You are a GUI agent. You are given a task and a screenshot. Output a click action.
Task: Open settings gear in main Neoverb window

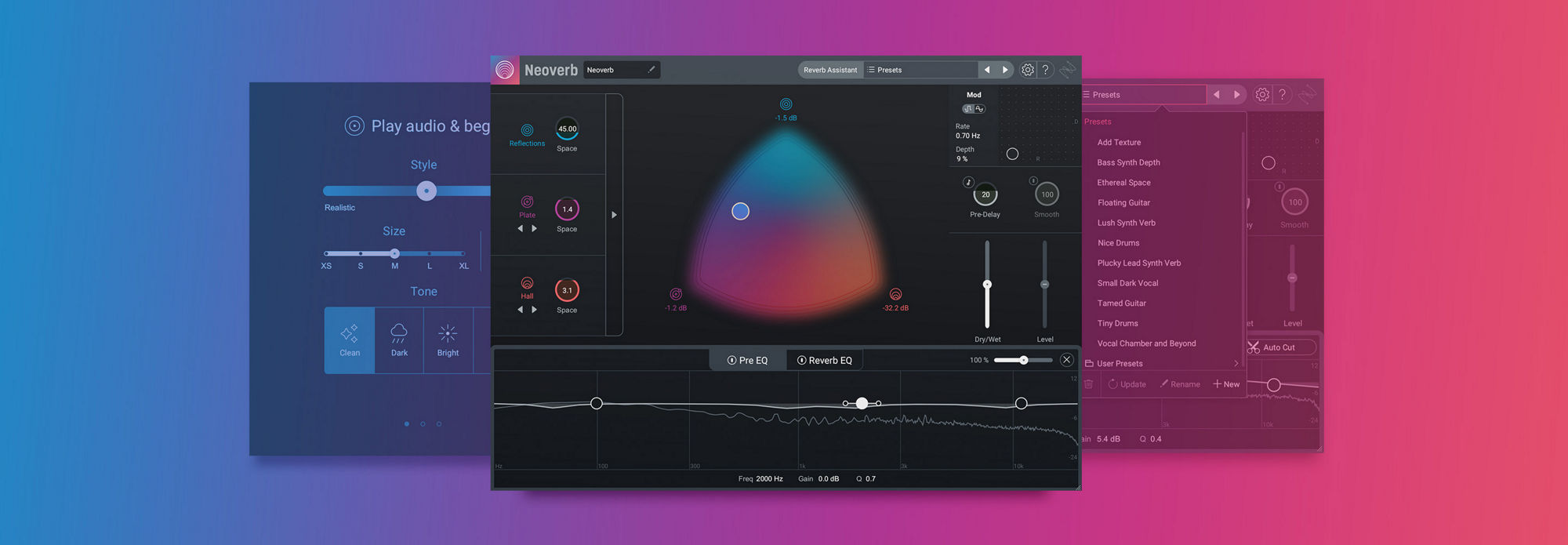point(1027,70)
